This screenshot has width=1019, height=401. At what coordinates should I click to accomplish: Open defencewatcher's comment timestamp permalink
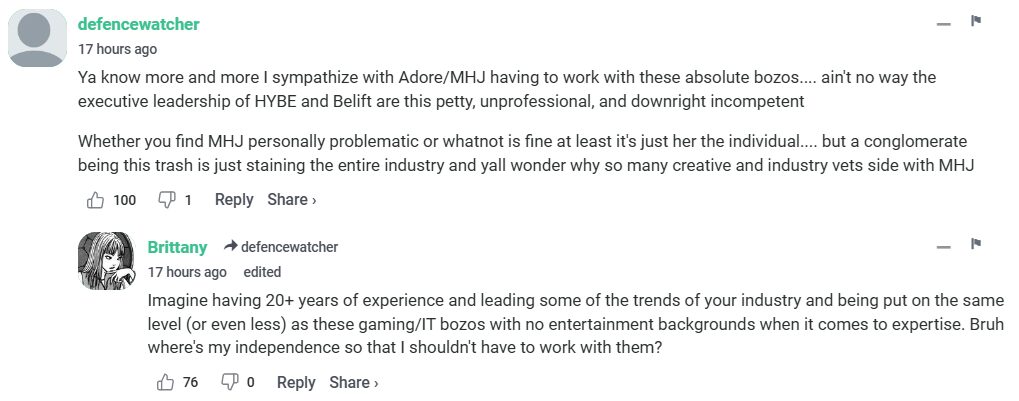point(117,49)
